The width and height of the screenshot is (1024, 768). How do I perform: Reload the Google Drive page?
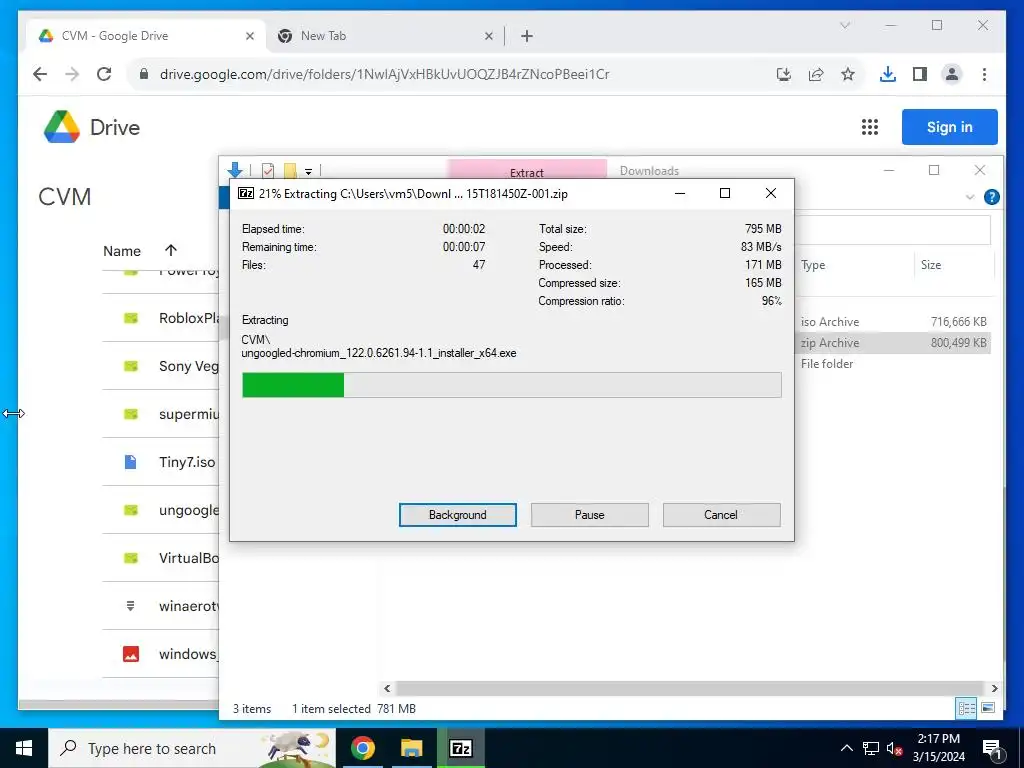click(104, 74)
